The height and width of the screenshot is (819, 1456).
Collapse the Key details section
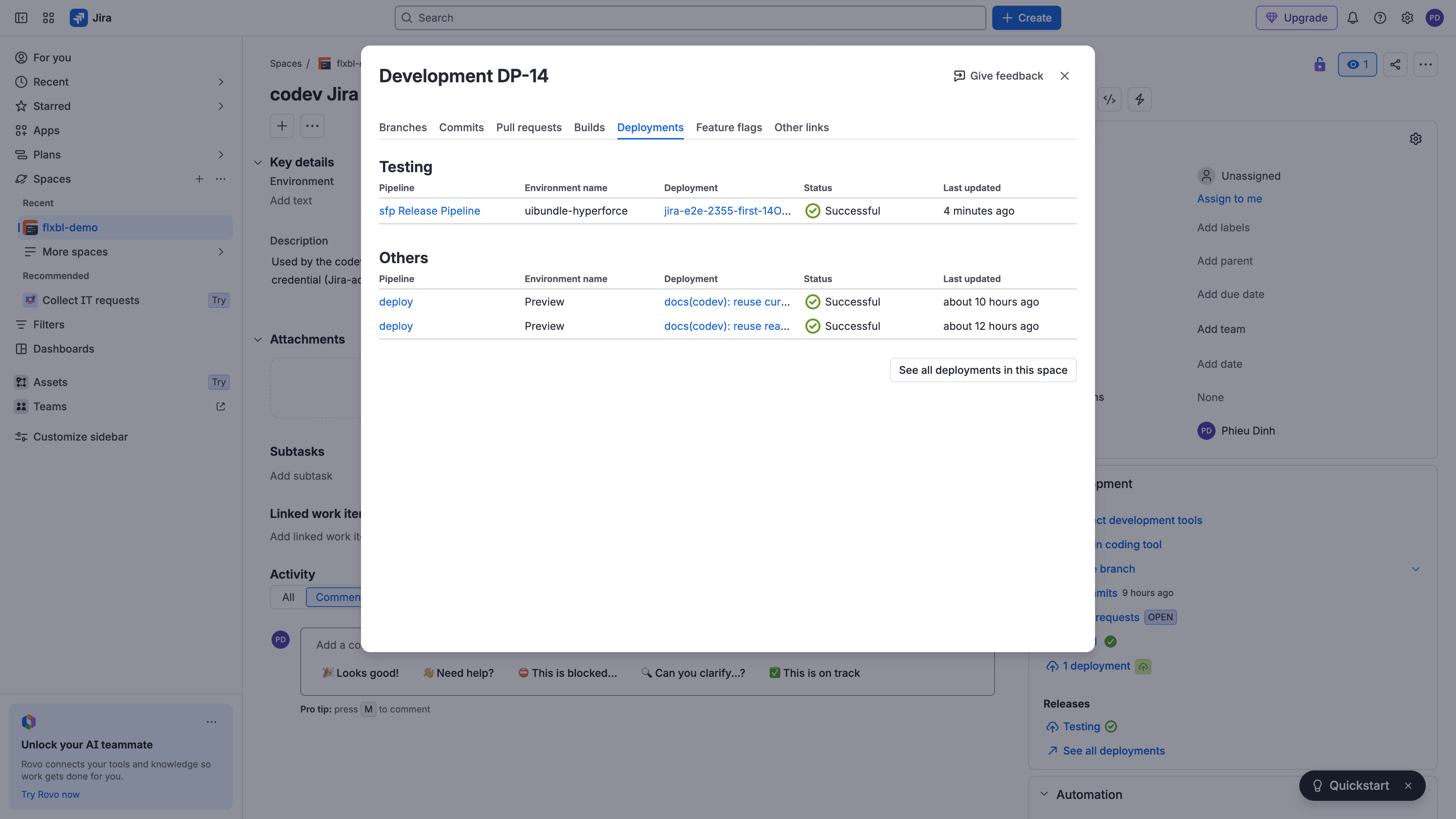258,163
